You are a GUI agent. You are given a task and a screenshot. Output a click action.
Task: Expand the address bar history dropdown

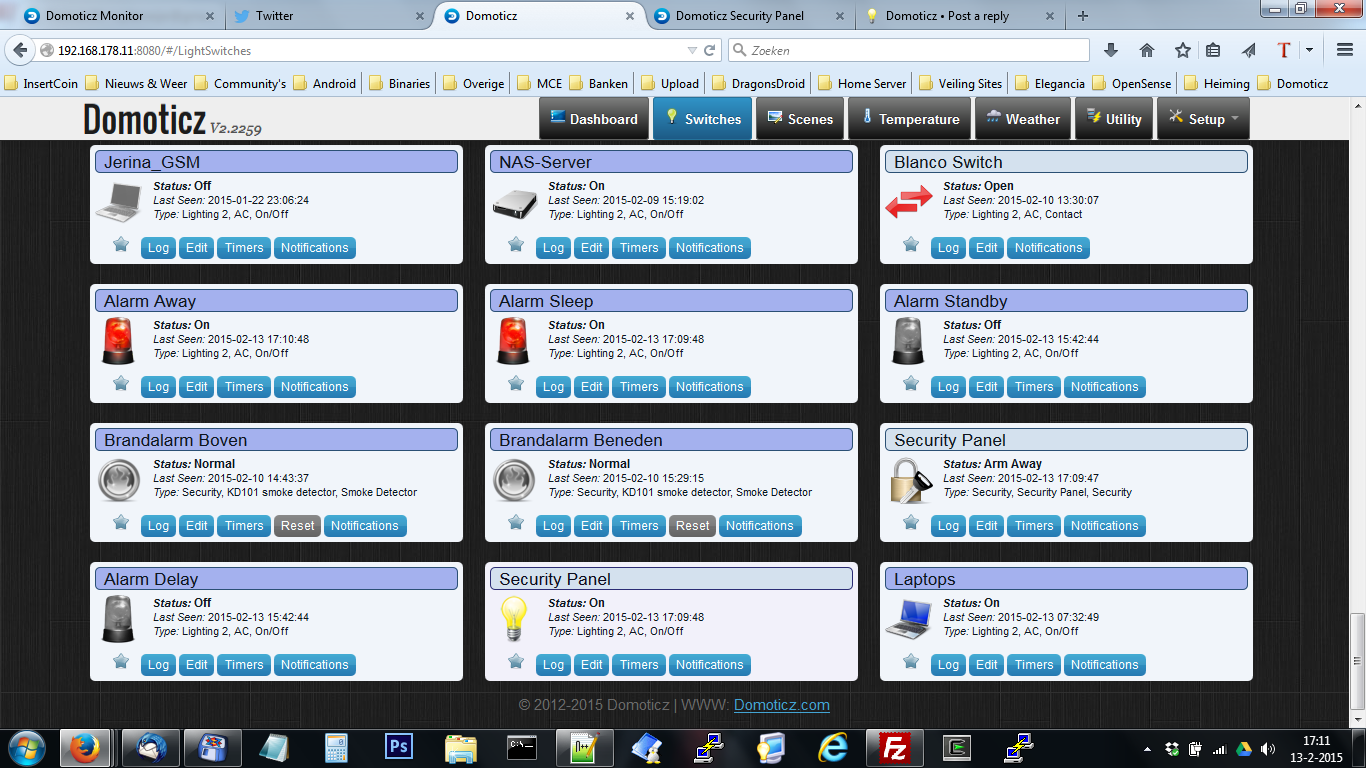[692, 50]
